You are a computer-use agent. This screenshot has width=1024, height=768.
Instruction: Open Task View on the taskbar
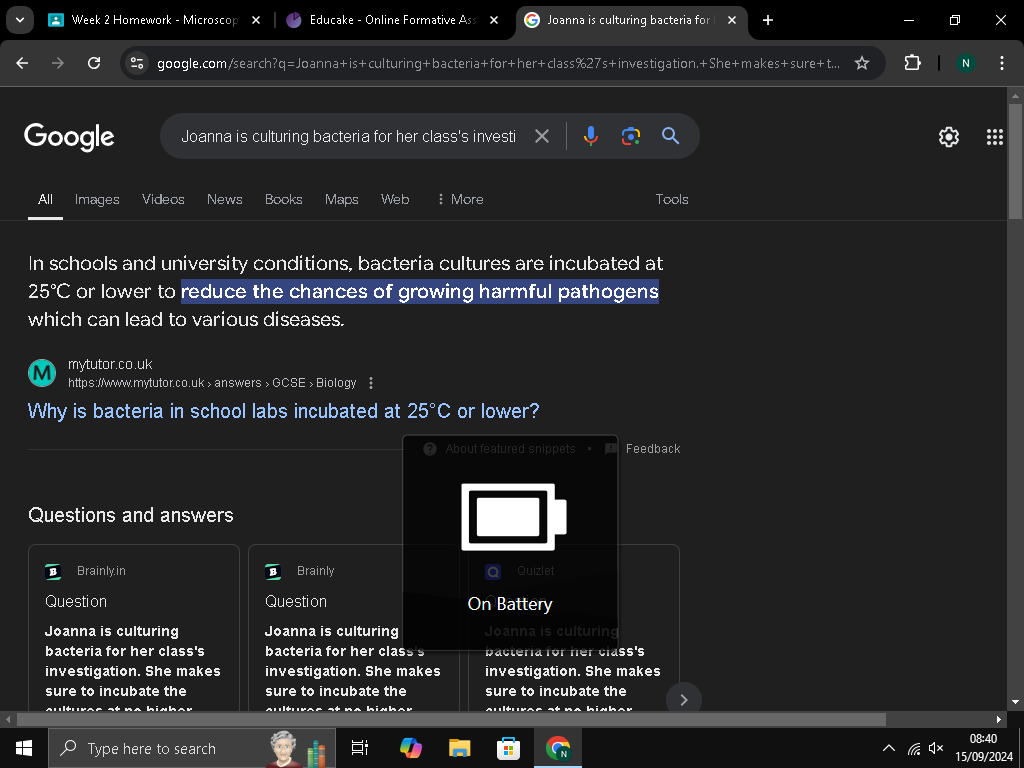point(360,748)
